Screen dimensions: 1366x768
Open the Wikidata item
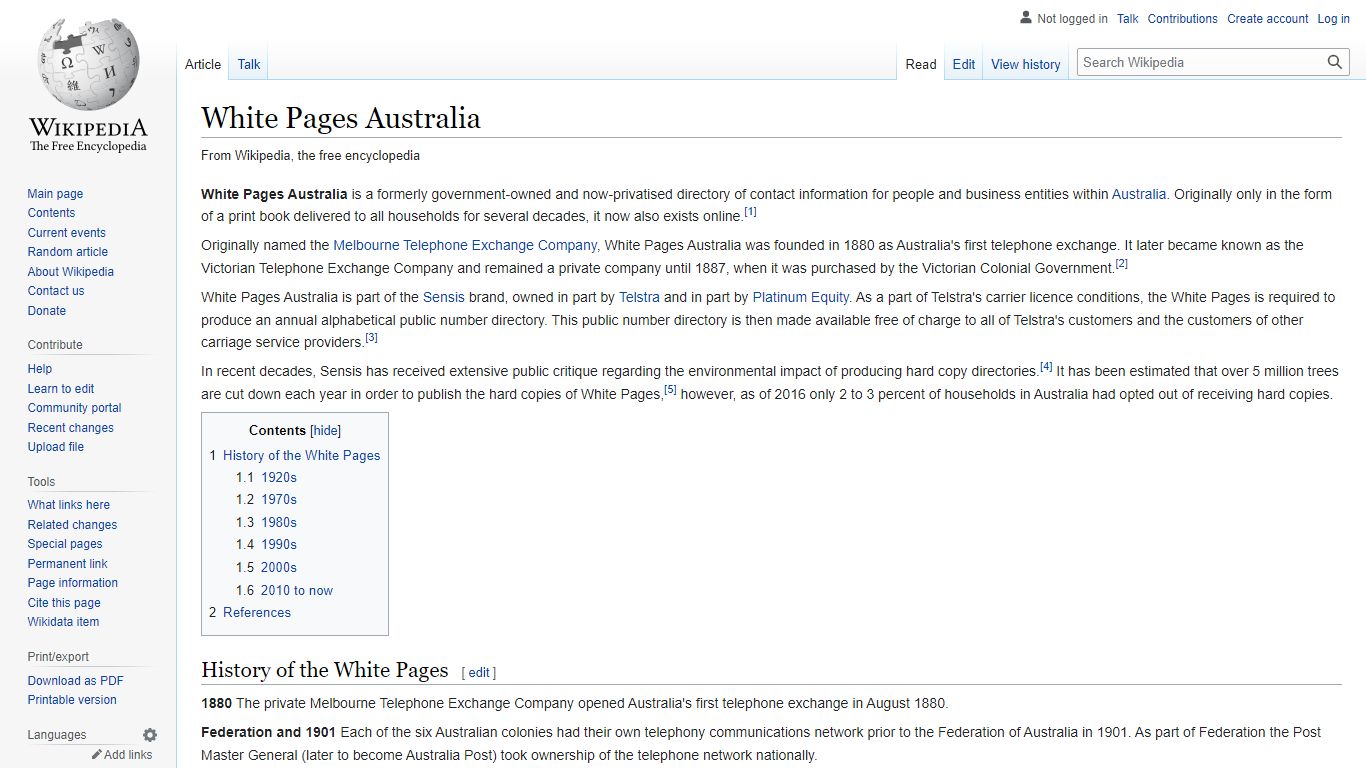[63, 622]
